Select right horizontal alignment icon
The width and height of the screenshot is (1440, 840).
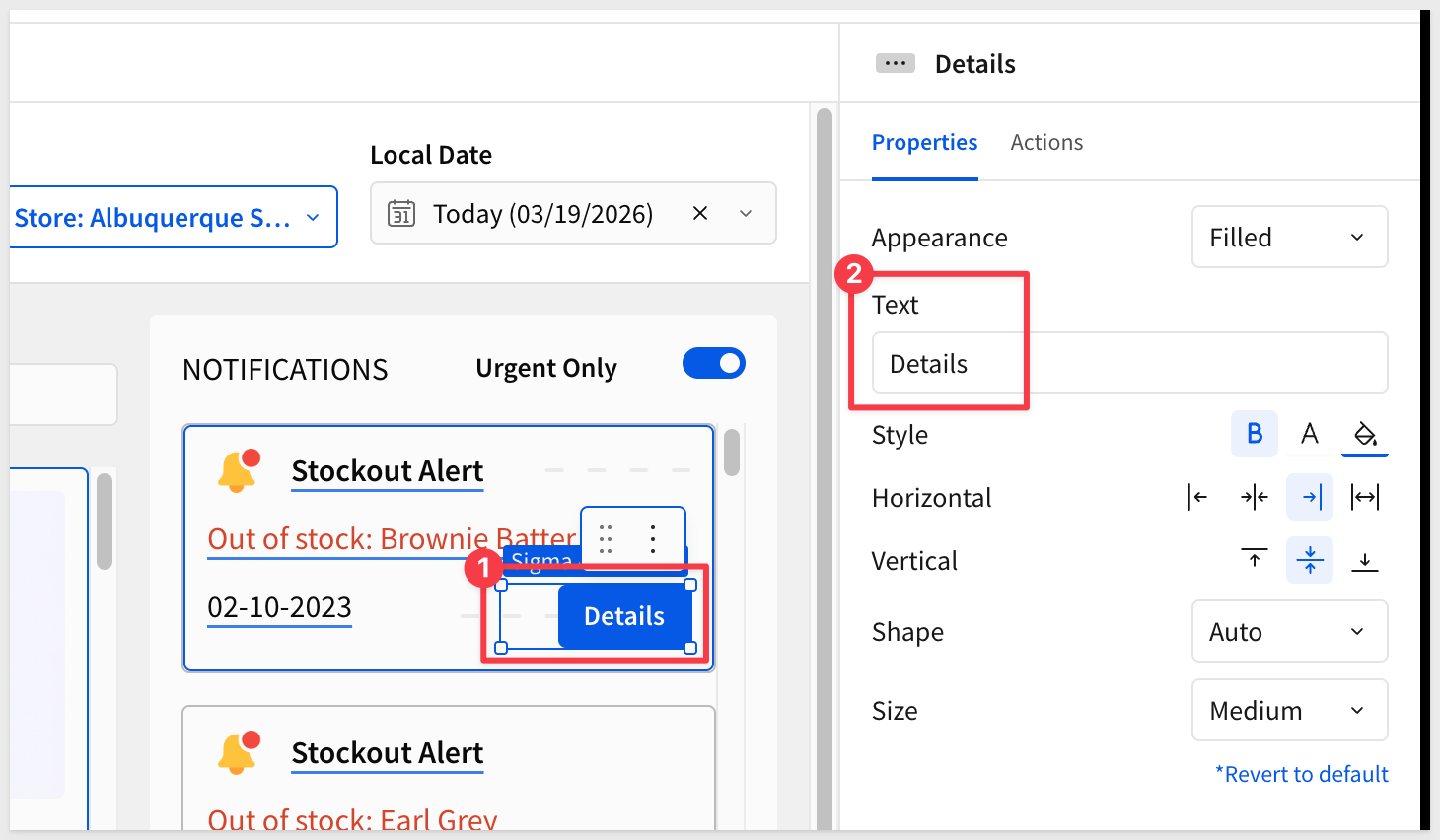pos(1309,497)
